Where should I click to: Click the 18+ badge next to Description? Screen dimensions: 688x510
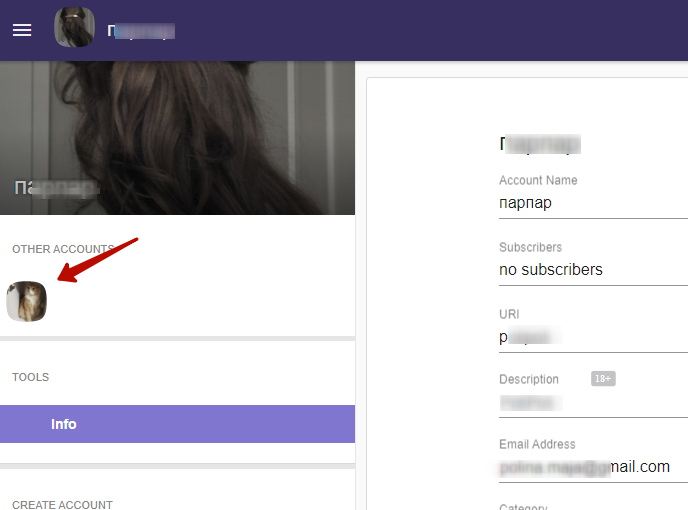point(603,378)
